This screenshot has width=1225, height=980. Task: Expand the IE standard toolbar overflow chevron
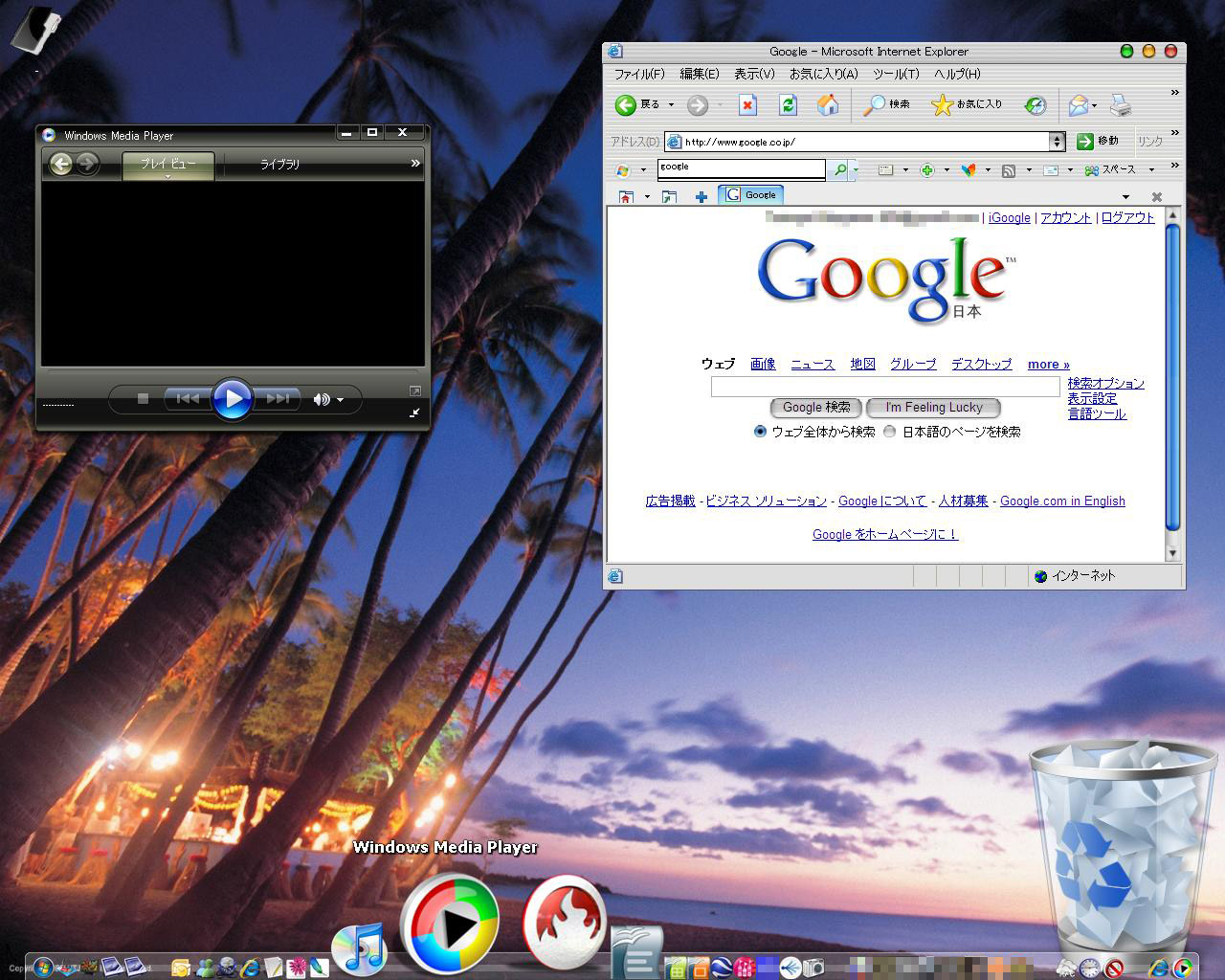(1175, 93)
